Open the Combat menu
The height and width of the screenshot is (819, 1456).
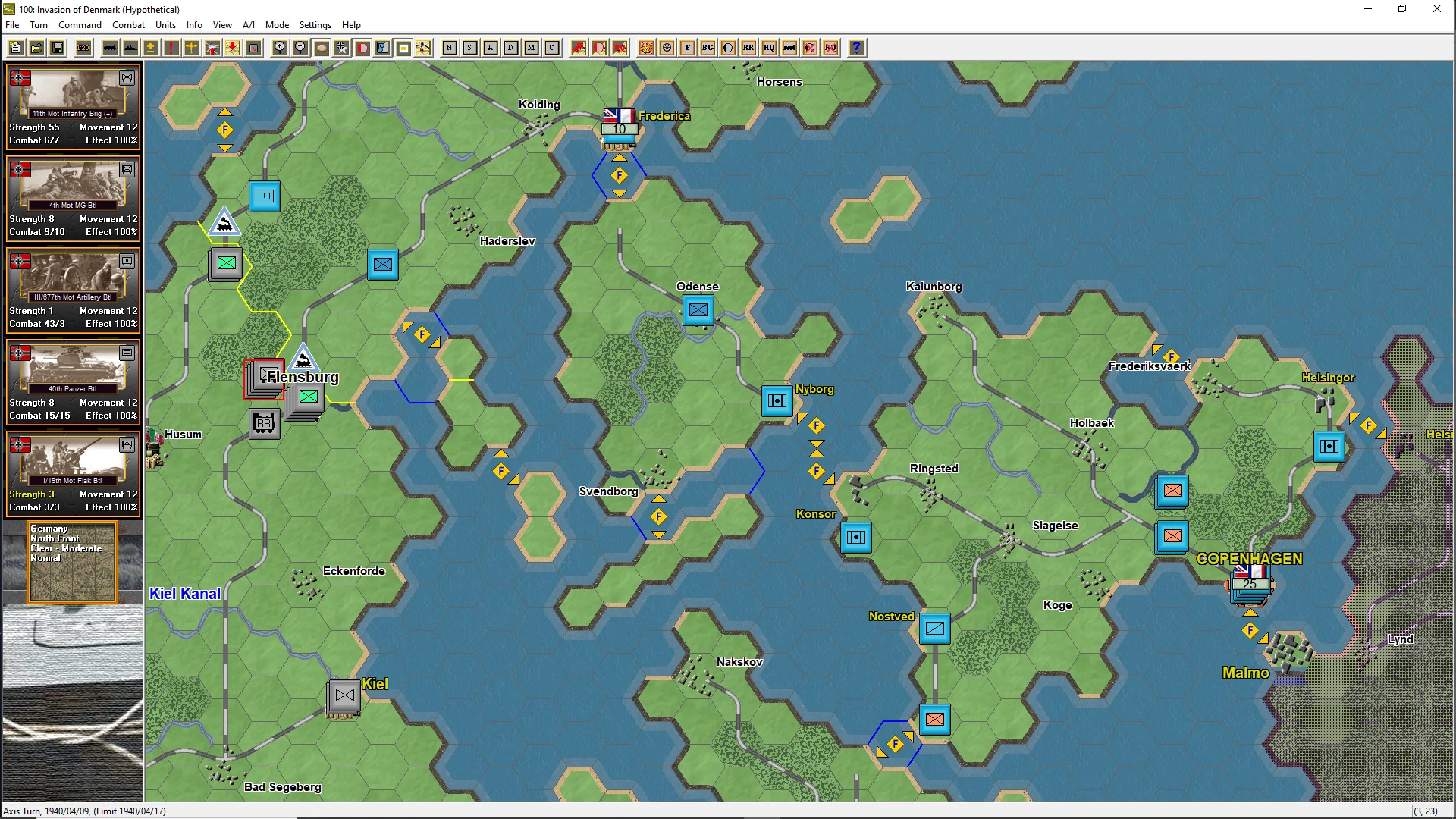[128, 25]
